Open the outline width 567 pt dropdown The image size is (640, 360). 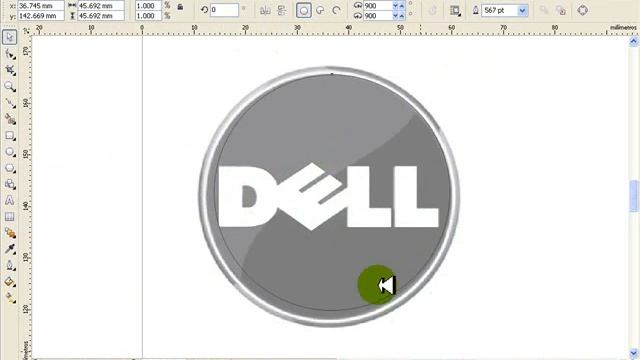(522, 11)
